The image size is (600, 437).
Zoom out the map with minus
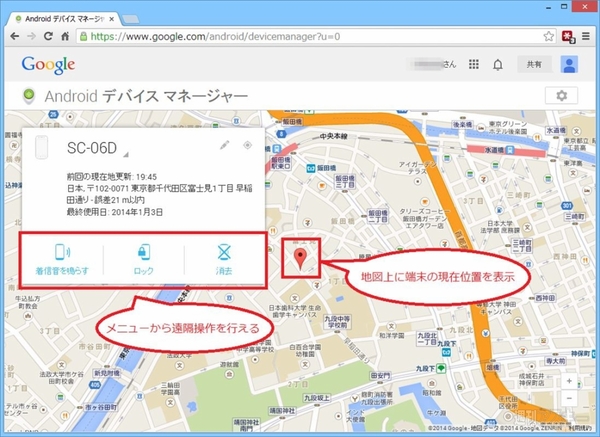pos(569,398)
